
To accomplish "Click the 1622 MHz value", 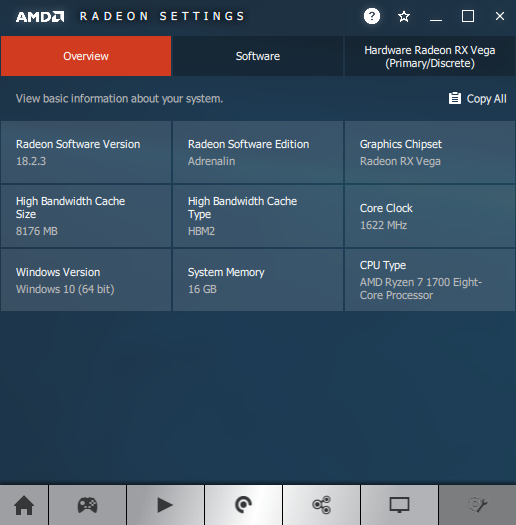I will 383,225.
